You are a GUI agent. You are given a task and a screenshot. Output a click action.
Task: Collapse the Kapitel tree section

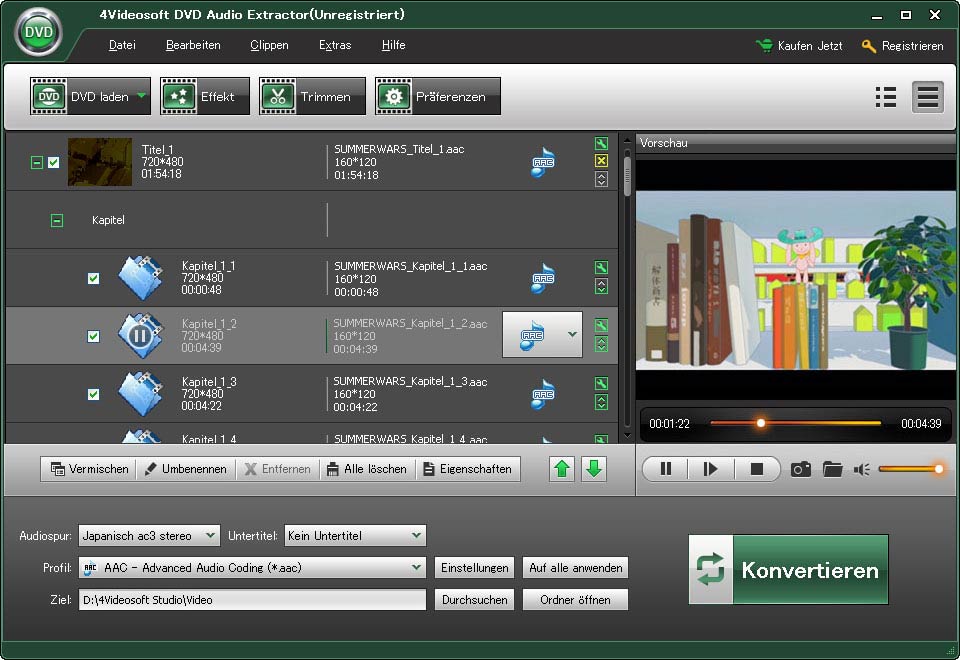pyautogui.click(x=57, y=220)
